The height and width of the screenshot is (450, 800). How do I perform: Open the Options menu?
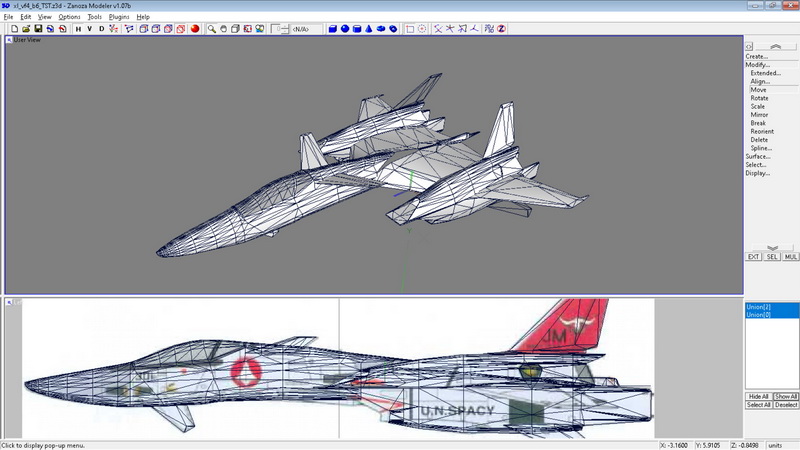click(x=69, y=17)
